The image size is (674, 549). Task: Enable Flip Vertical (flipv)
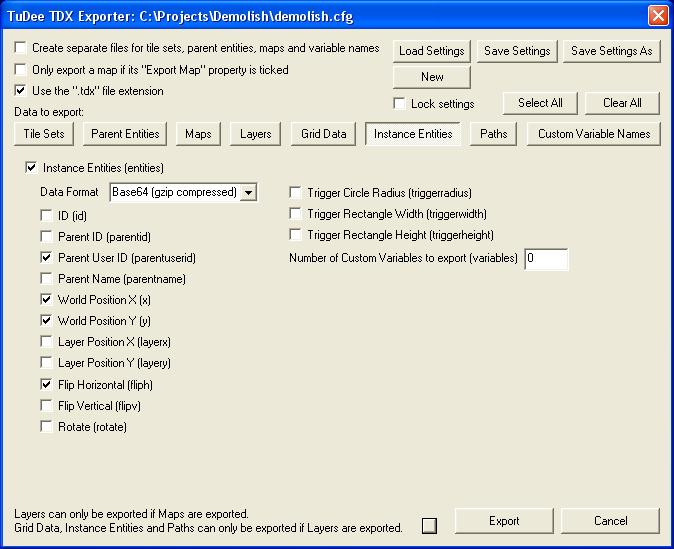(46, 405)
